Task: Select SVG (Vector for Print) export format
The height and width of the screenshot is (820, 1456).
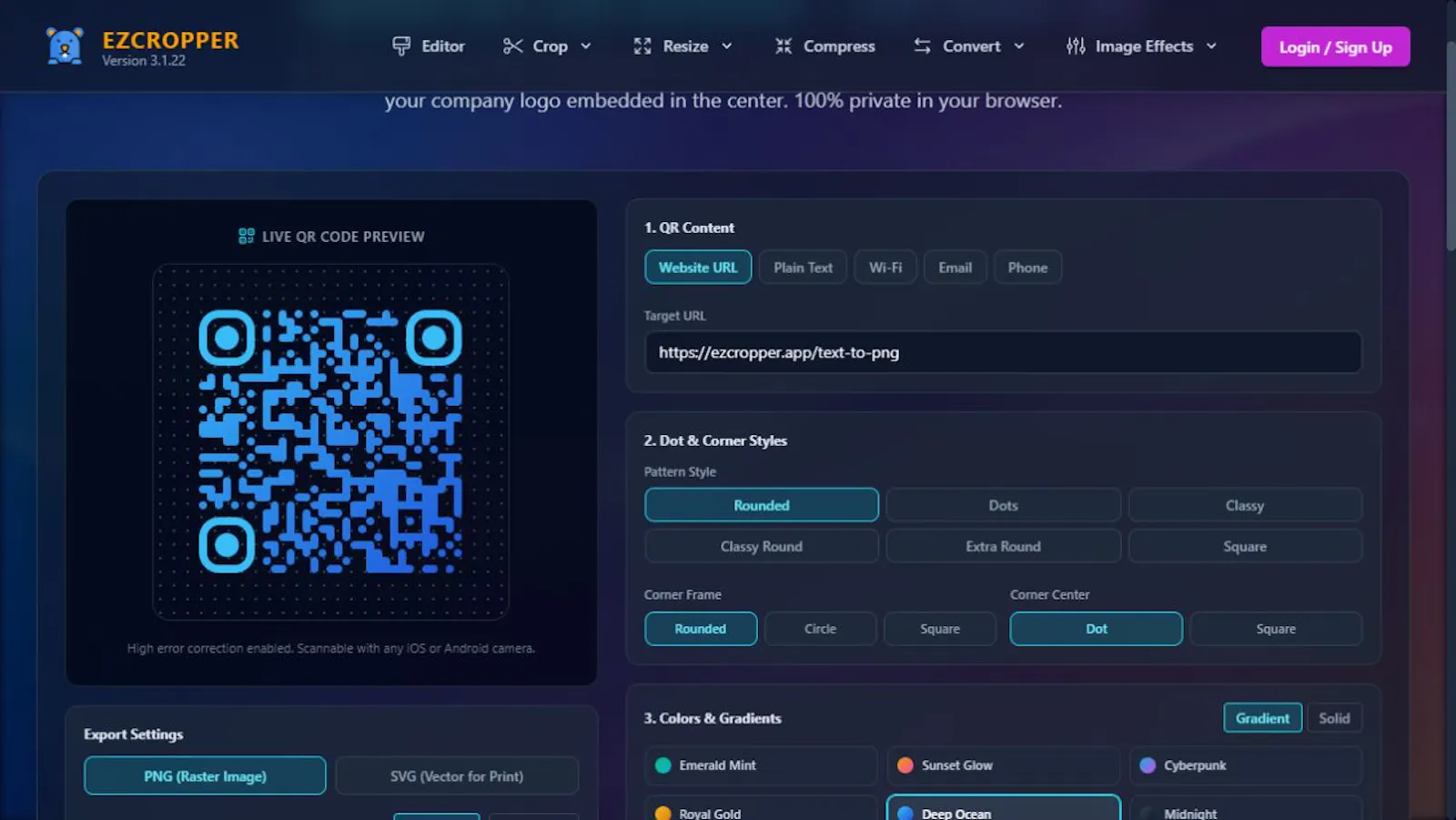Action: click(457, 776)
